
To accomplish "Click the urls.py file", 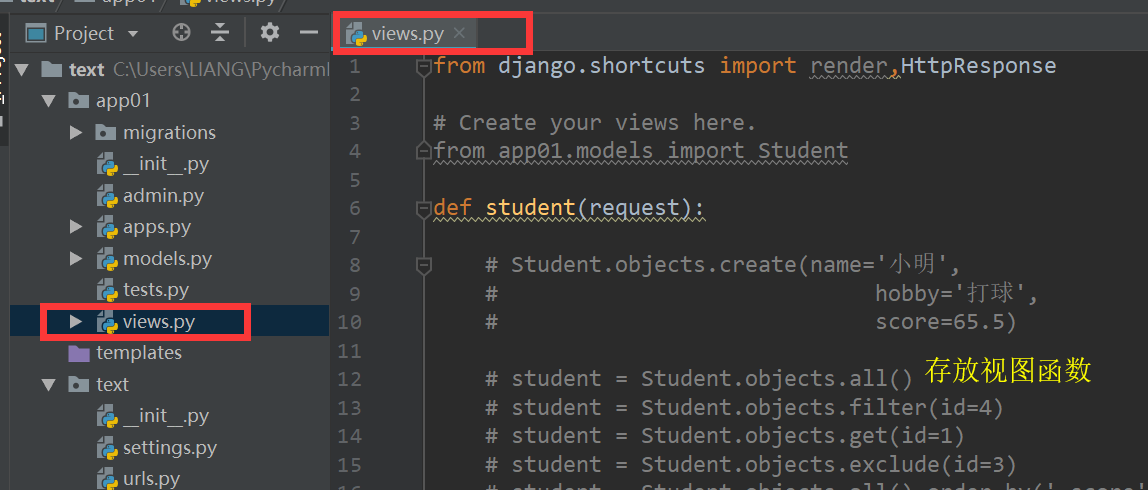I will pyautogui.click(x=151, y=479).
